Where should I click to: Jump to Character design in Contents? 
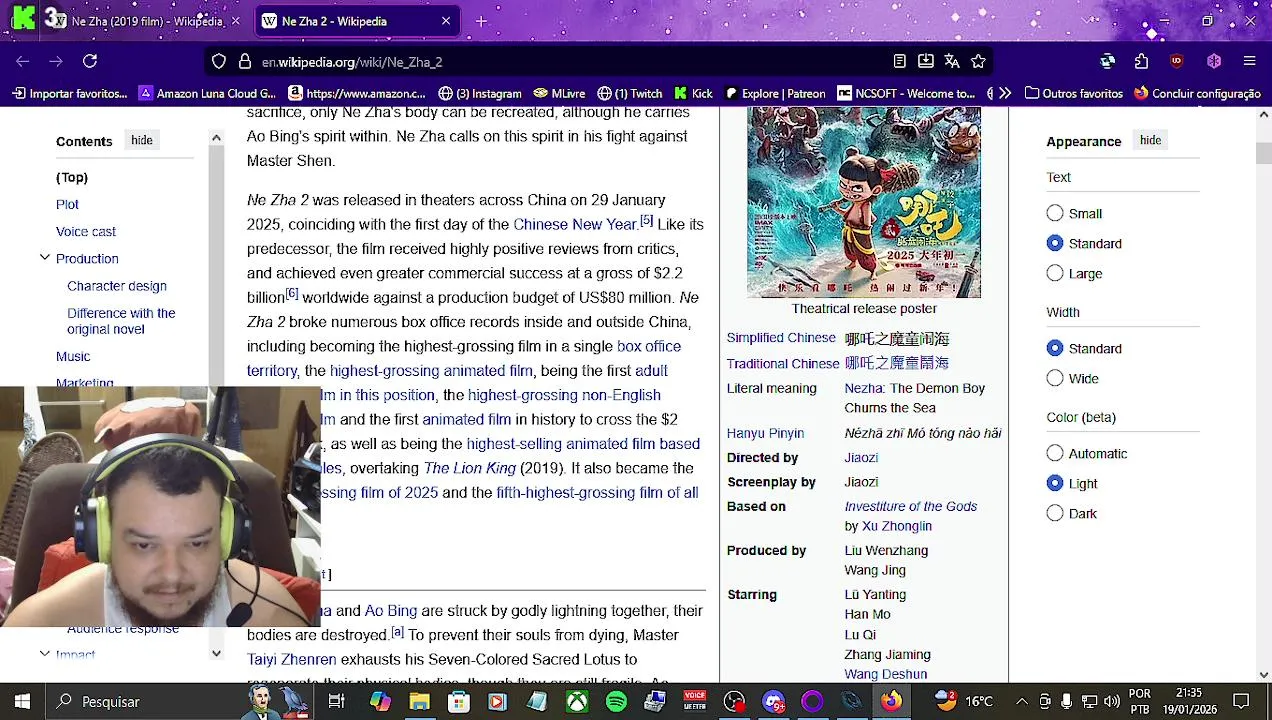click(x=117, y=286)
